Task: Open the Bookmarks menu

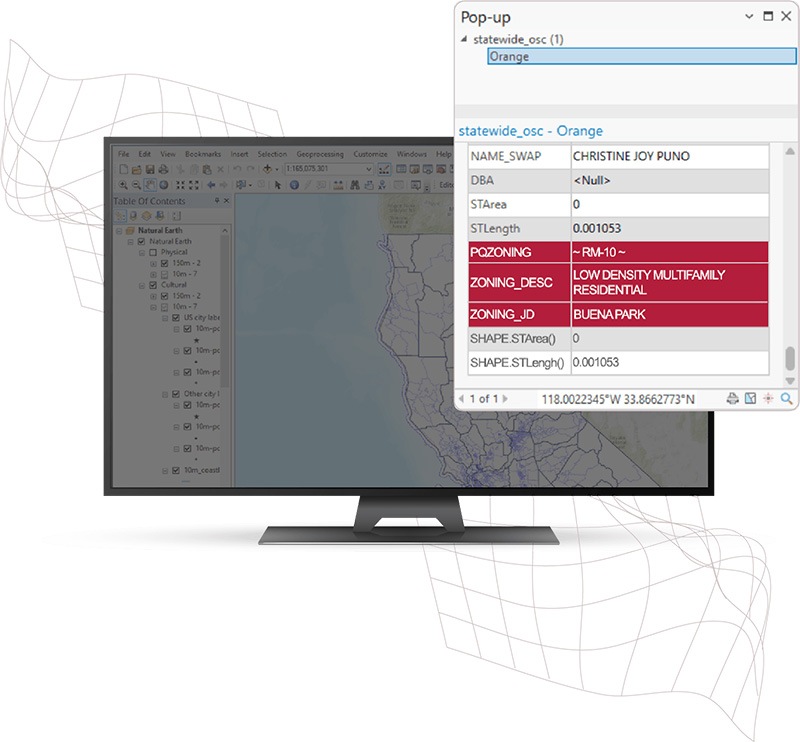Action: pyautogui.click(x=203, y=154)
